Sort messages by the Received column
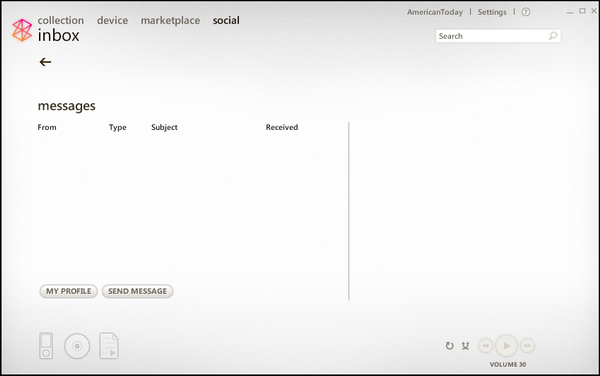Screen dimensions: 600x376 tap(282, 127)
